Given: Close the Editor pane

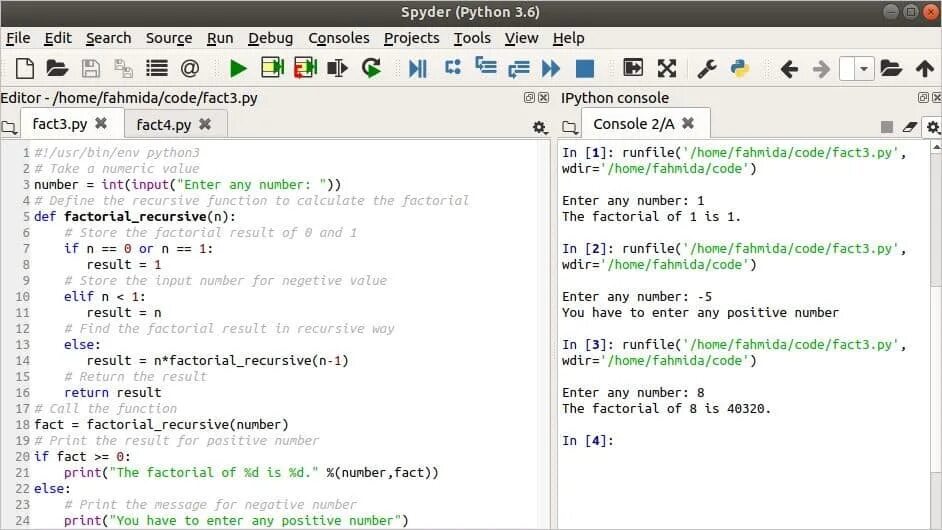Looking at the screenshot, I should 544,97.
